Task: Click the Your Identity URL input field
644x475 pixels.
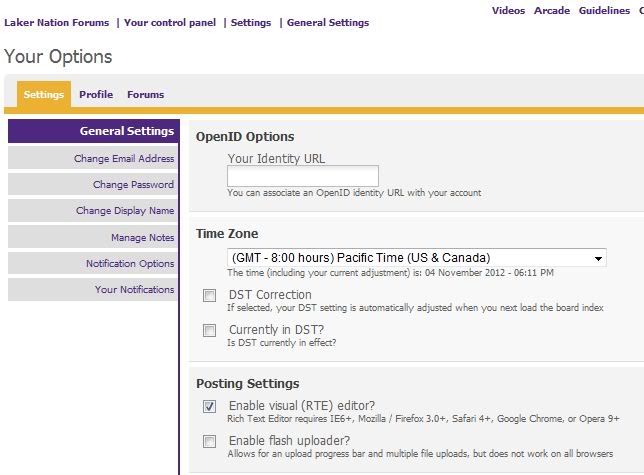Action: click(x=303, y=176)
